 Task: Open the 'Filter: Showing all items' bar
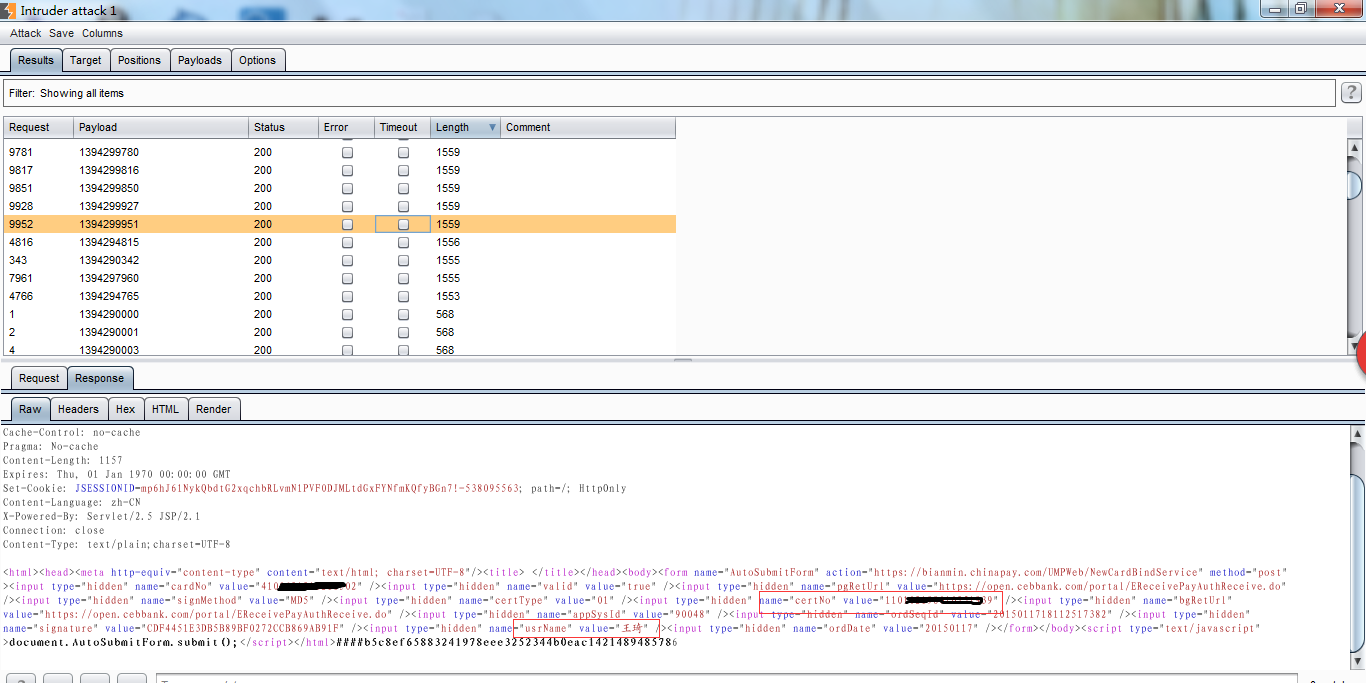669,93
